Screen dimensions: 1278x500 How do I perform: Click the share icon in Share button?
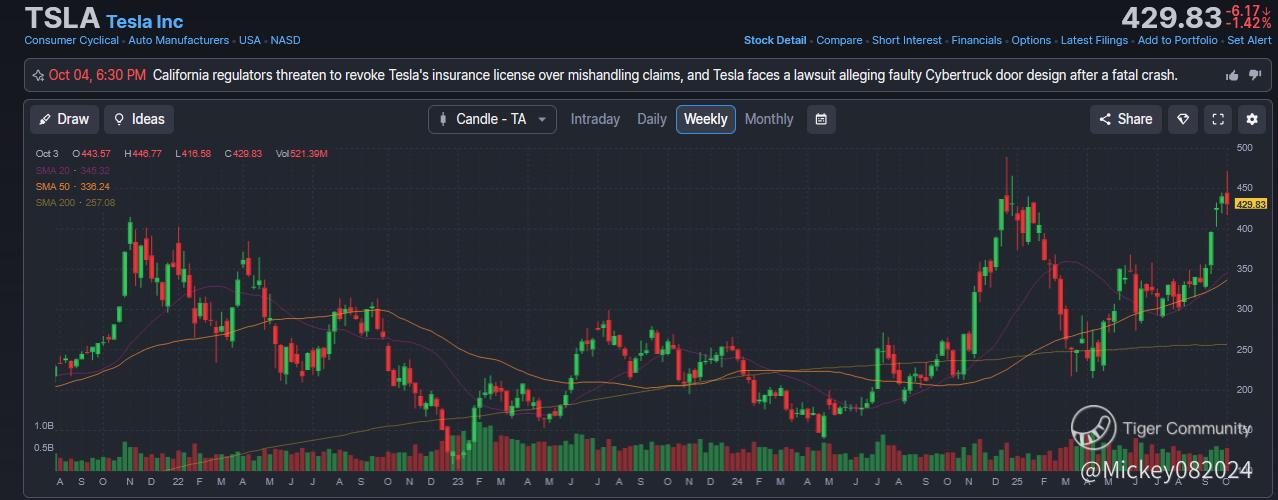(x=1105, y=119)
